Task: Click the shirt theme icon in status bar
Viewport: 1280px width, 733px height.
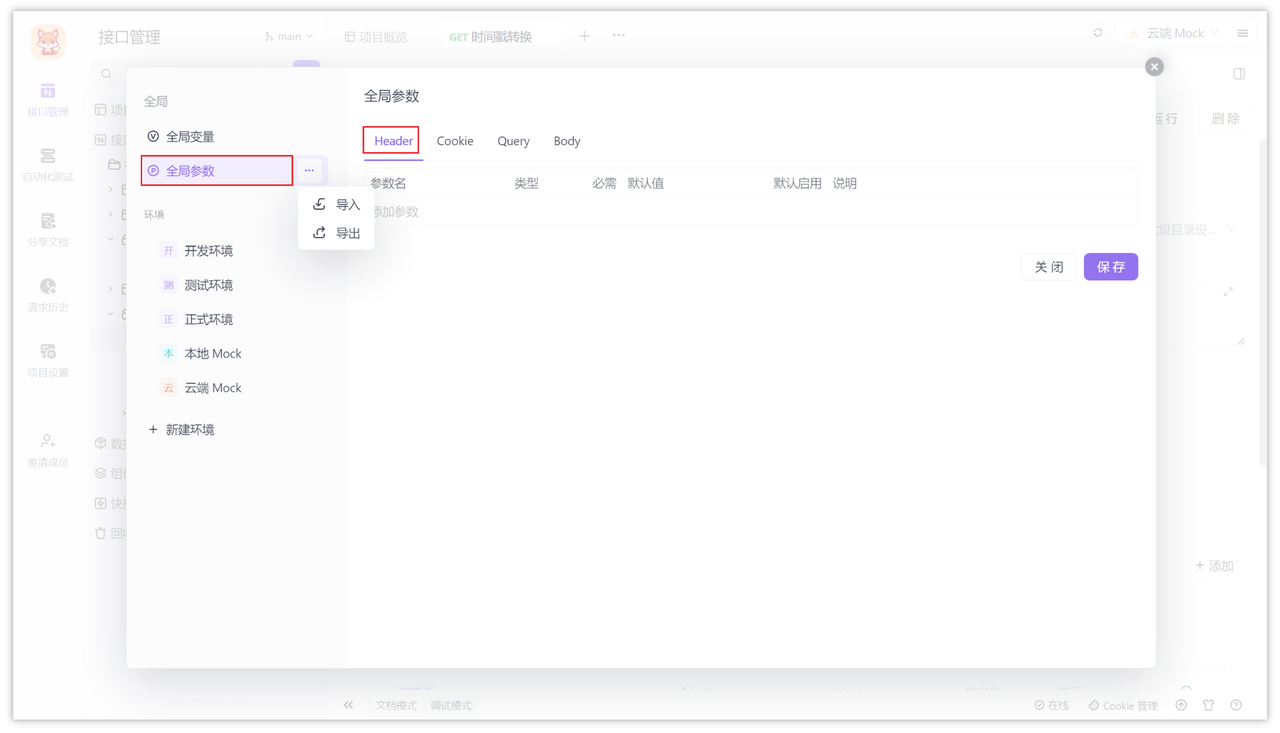Action: 1209,705
